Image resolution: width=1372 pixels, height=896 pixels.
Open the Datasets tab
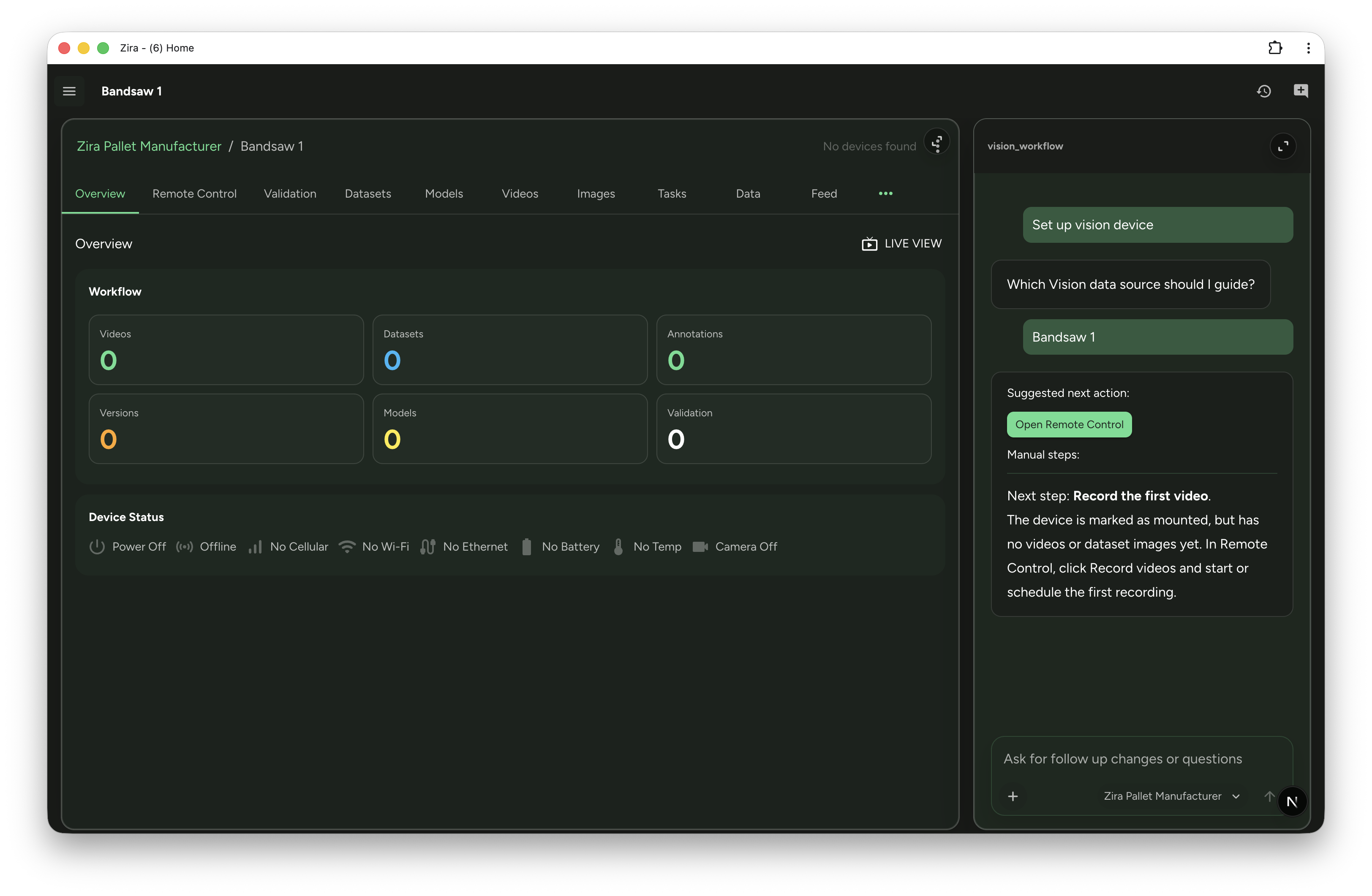368,194
